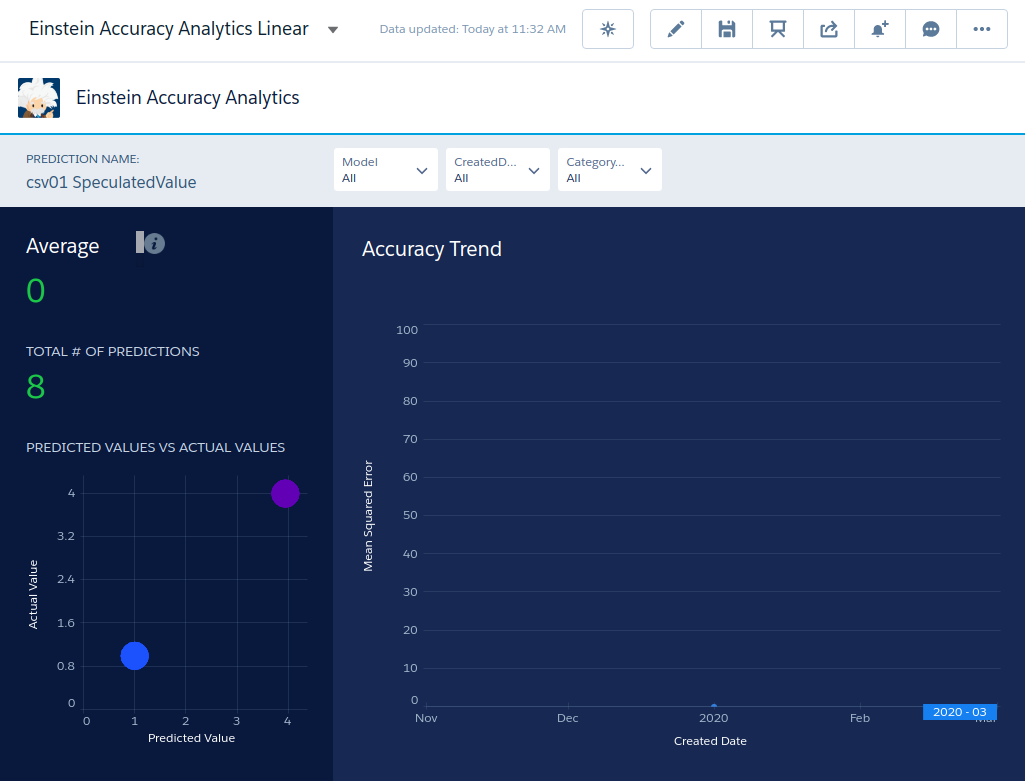Viewport: 1025px width, 781px height.
Task: Click the Dec label on x-axis
Action: coord(567,718)
